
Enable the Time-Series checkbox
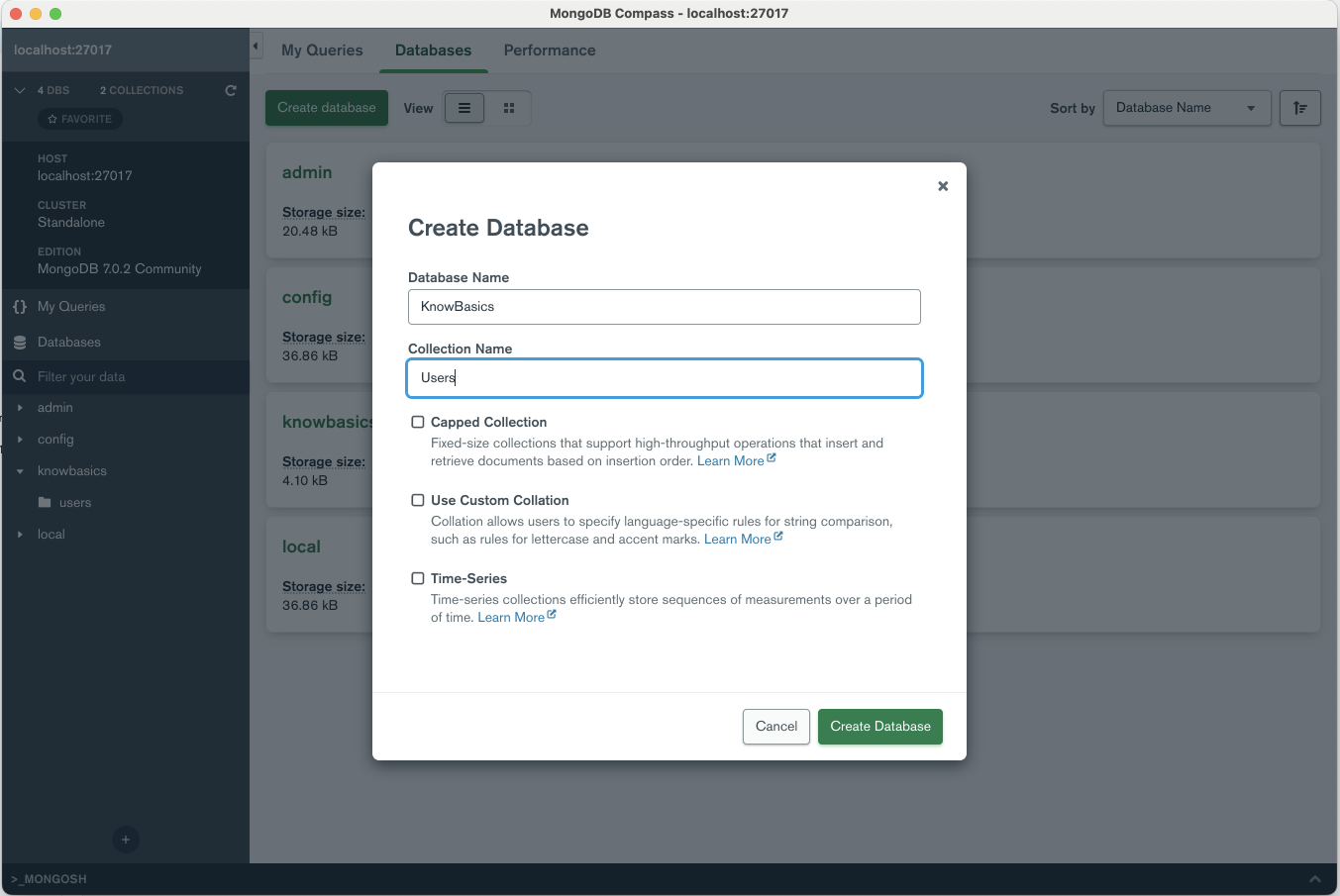tap(418, 578)
